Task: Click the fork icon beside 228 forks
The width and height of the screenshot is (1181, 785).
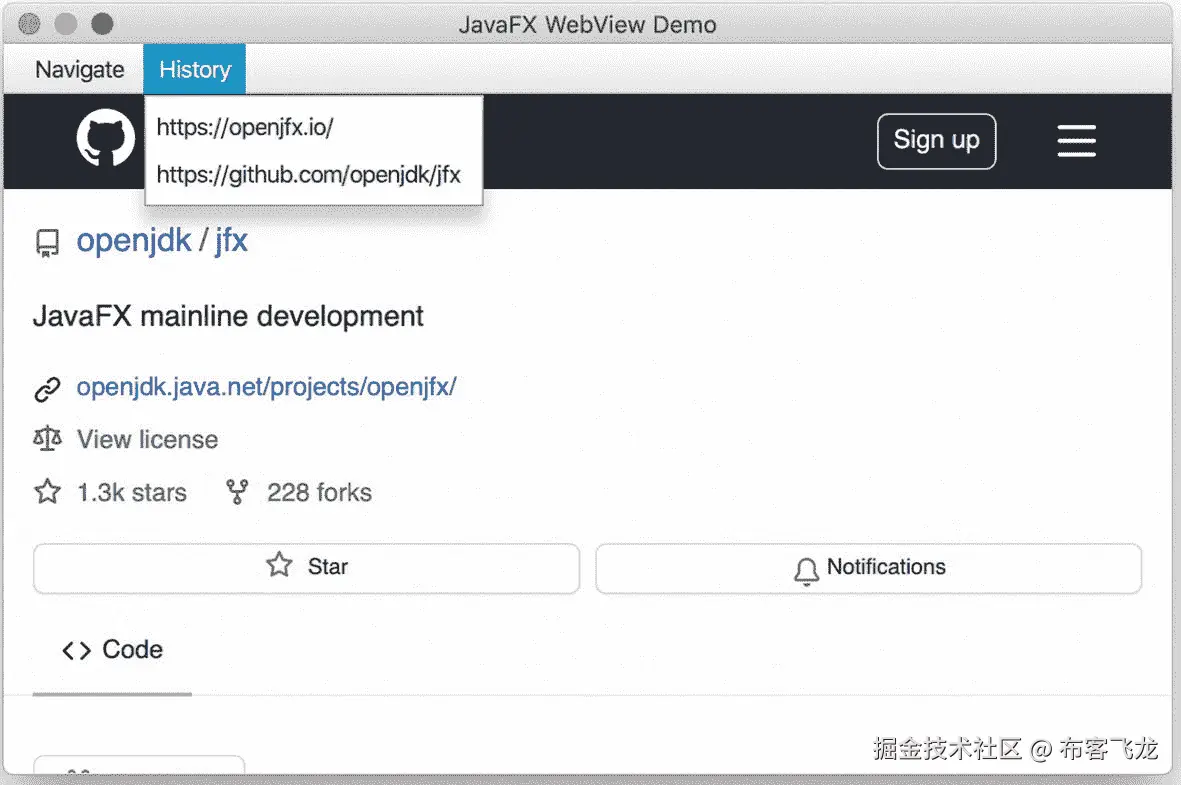Action: 237,492
